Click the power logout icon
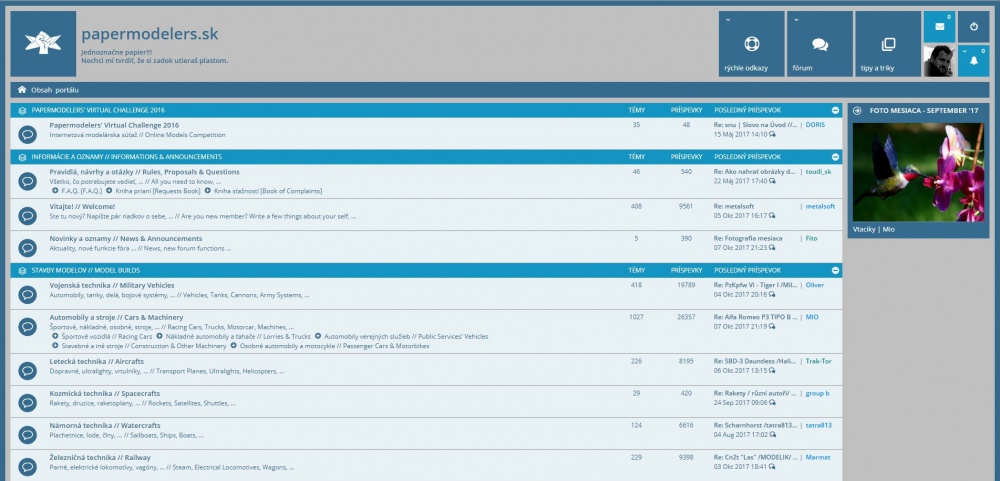This screenshot has width=1000, height=481. click(974, 27)
